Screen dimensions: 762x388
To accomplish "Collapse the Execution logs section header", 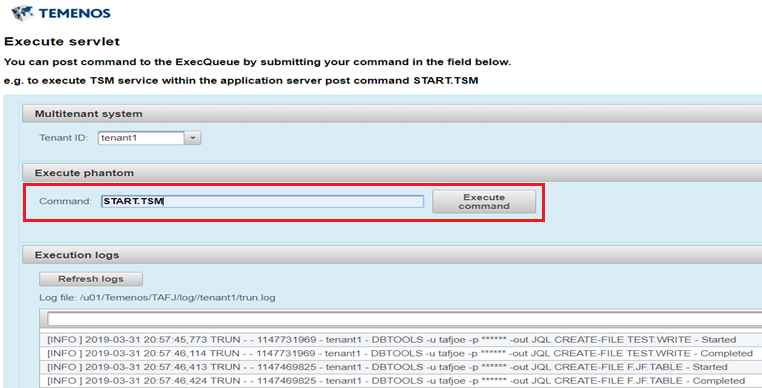I will pos(392,255).
